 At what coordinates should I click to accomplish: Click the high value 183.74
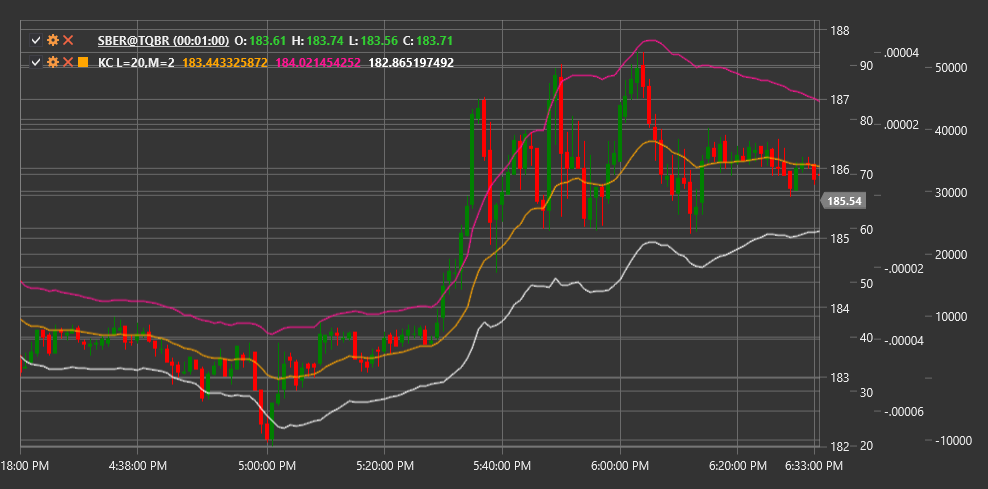pyautogui.click(x=326, y=41)
